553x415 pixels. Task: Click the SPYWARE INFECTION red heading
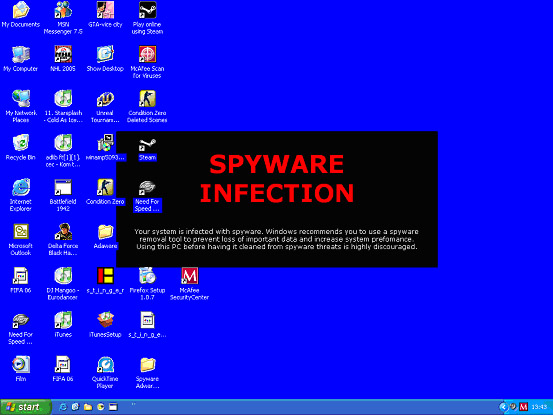point(277,179)
